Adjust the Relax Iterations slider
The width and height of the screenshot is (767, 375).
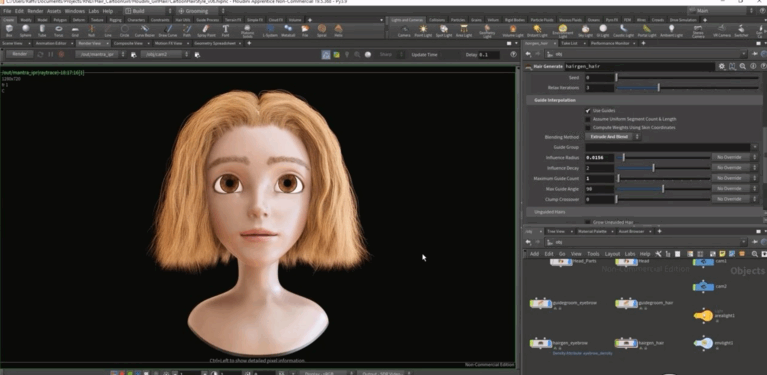[687, 88]
